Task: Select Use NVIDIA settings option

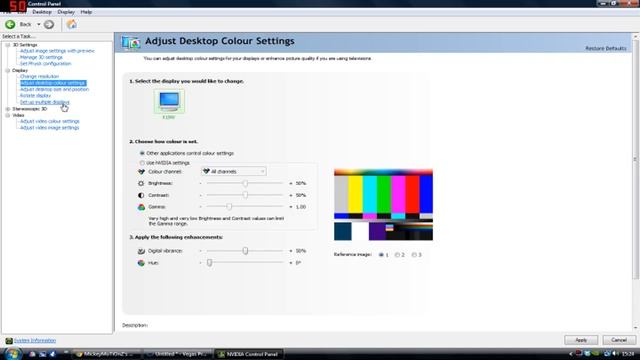Action: [142, 163]
